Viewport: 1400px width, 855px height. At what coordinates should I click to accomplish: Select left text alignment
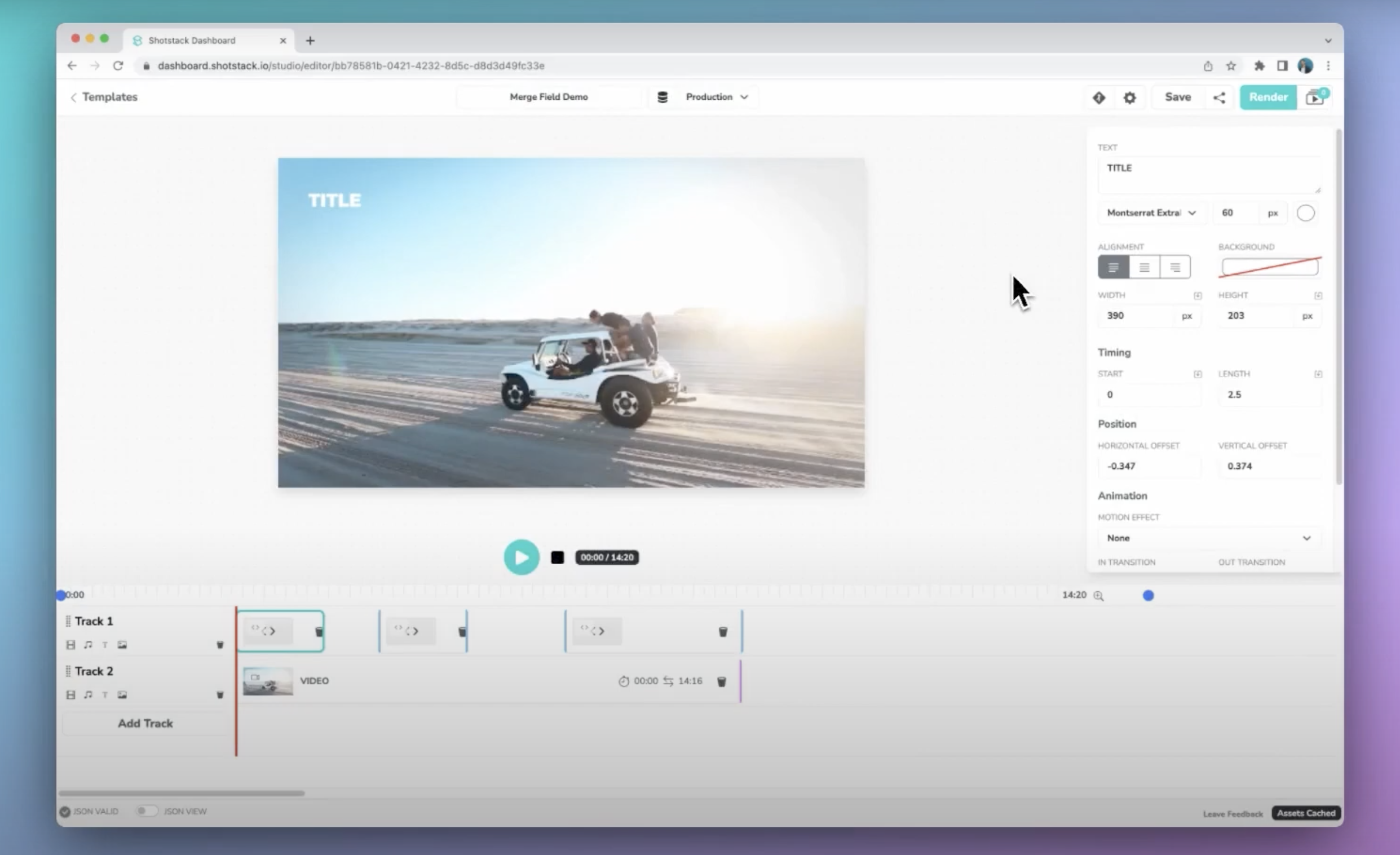pyautogui.click(x=1113, y=267)
